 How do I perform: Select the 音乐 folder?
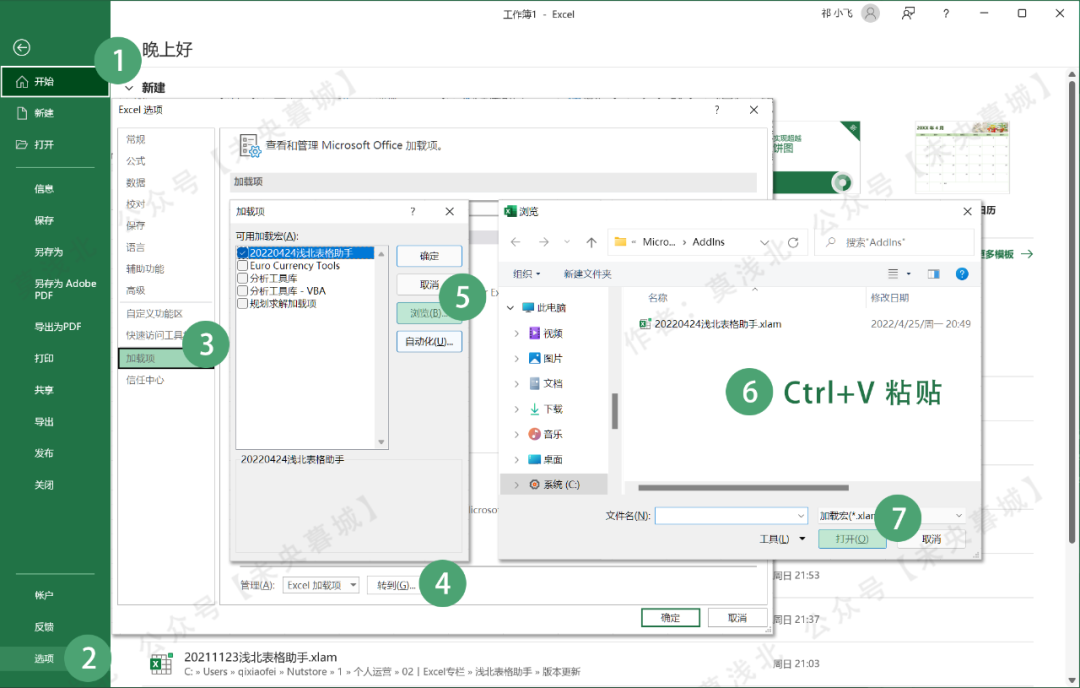[546, 434]
